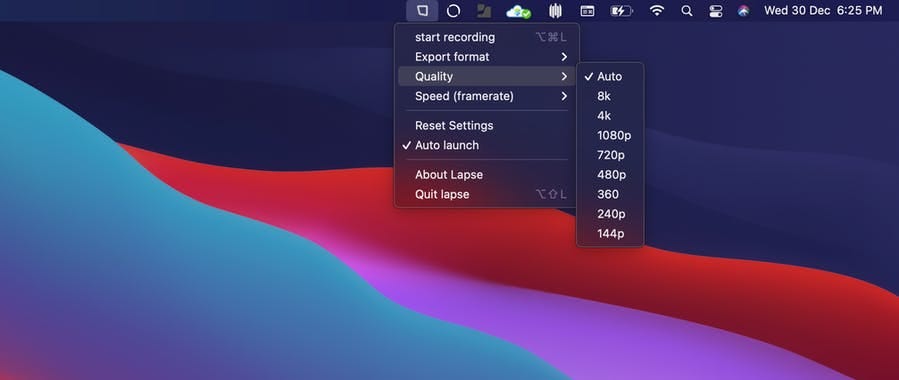Expand the Quality chevron arrow
Screen dimensions: 899x380
(564, 76)
